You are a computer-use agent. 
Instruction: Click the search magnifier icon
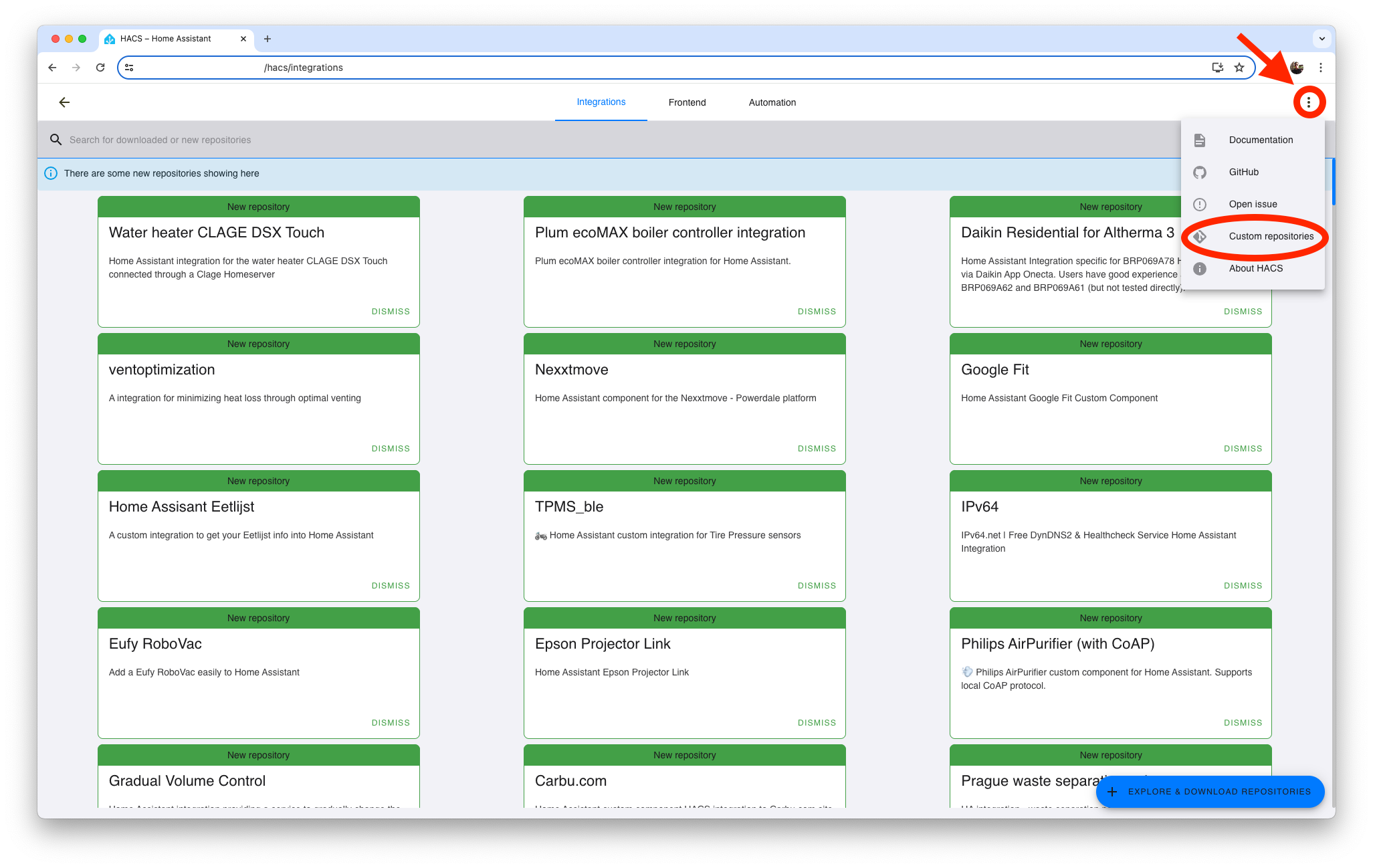(56, 139)
